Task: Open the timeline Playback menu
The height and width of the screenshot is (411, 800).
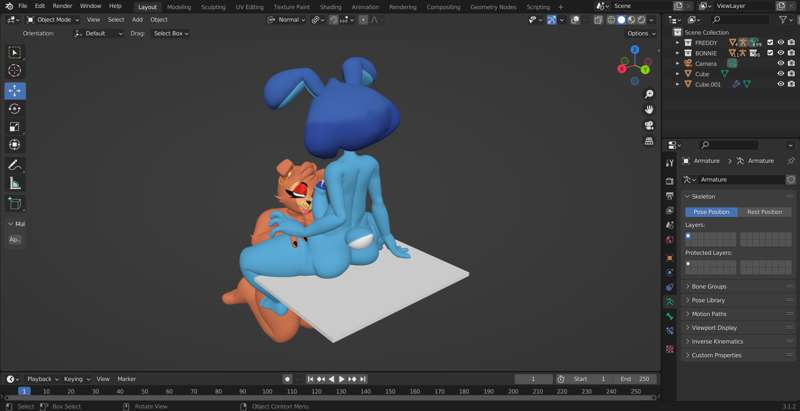Action: pos(42,379)
